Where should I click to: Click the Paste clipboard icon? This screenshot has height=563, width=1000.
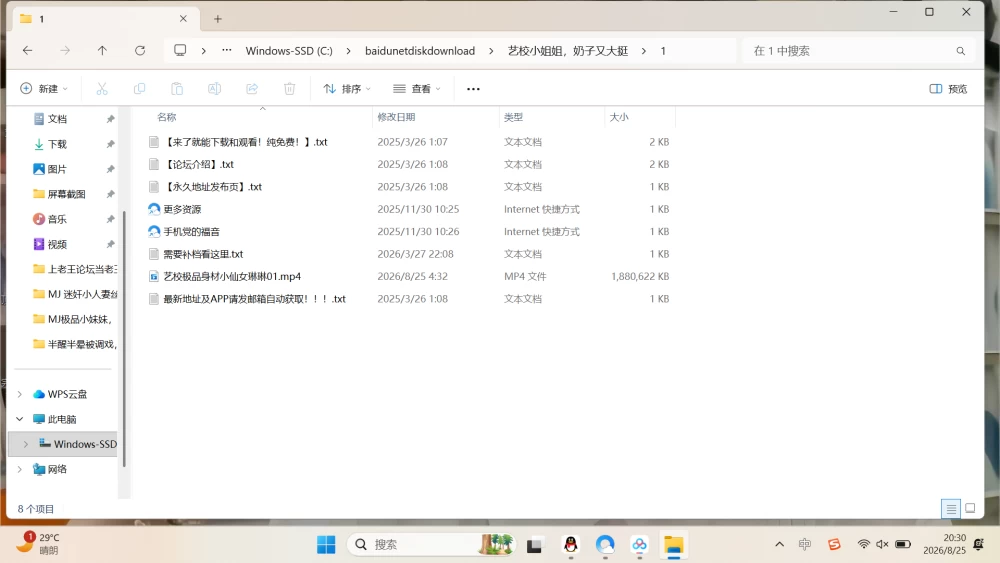pyautogui.click(x=177, y=89)
